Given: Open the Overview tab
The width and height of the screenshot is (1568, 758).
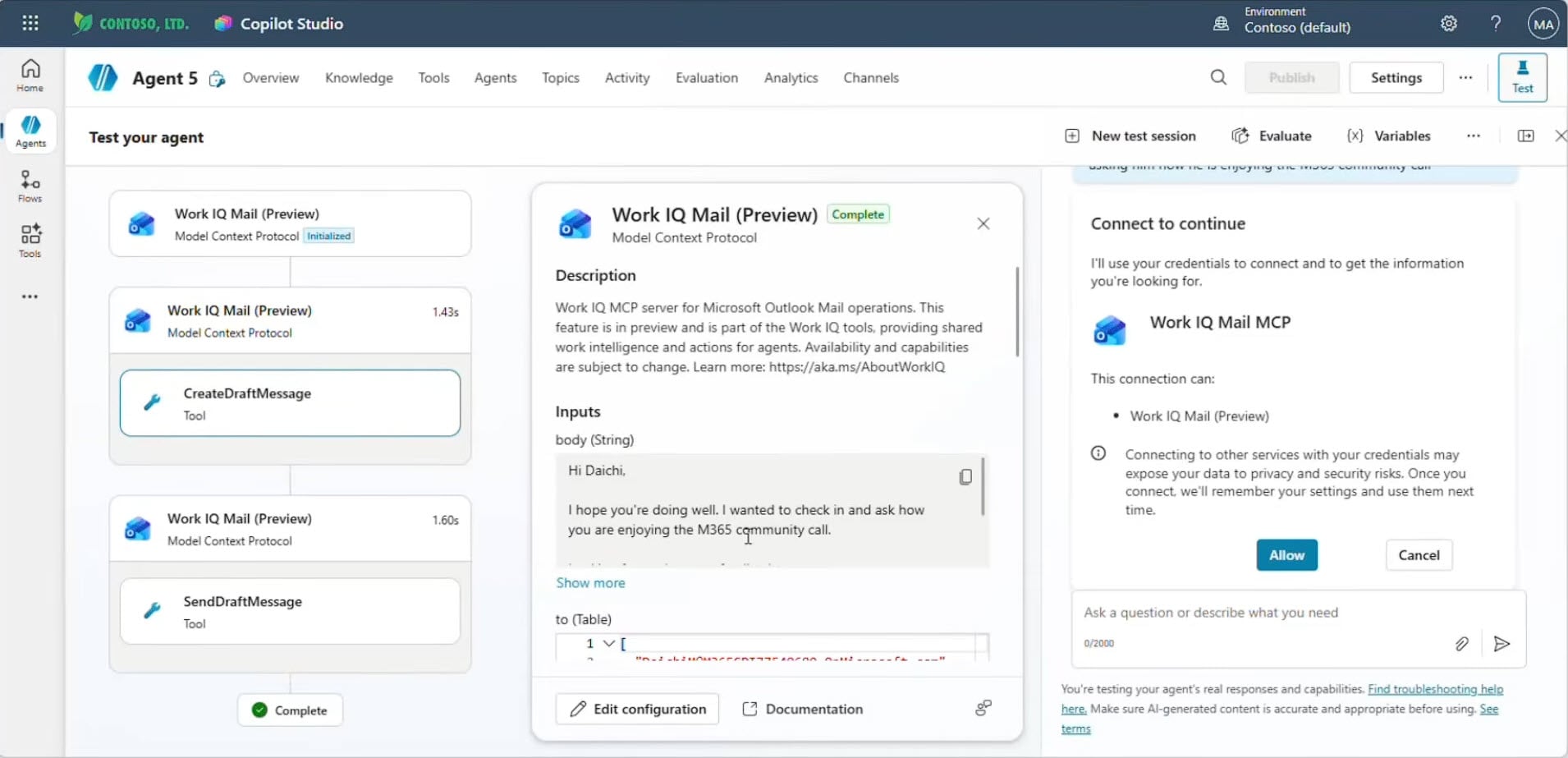Looking at the screenshot, I should (271, 77).
